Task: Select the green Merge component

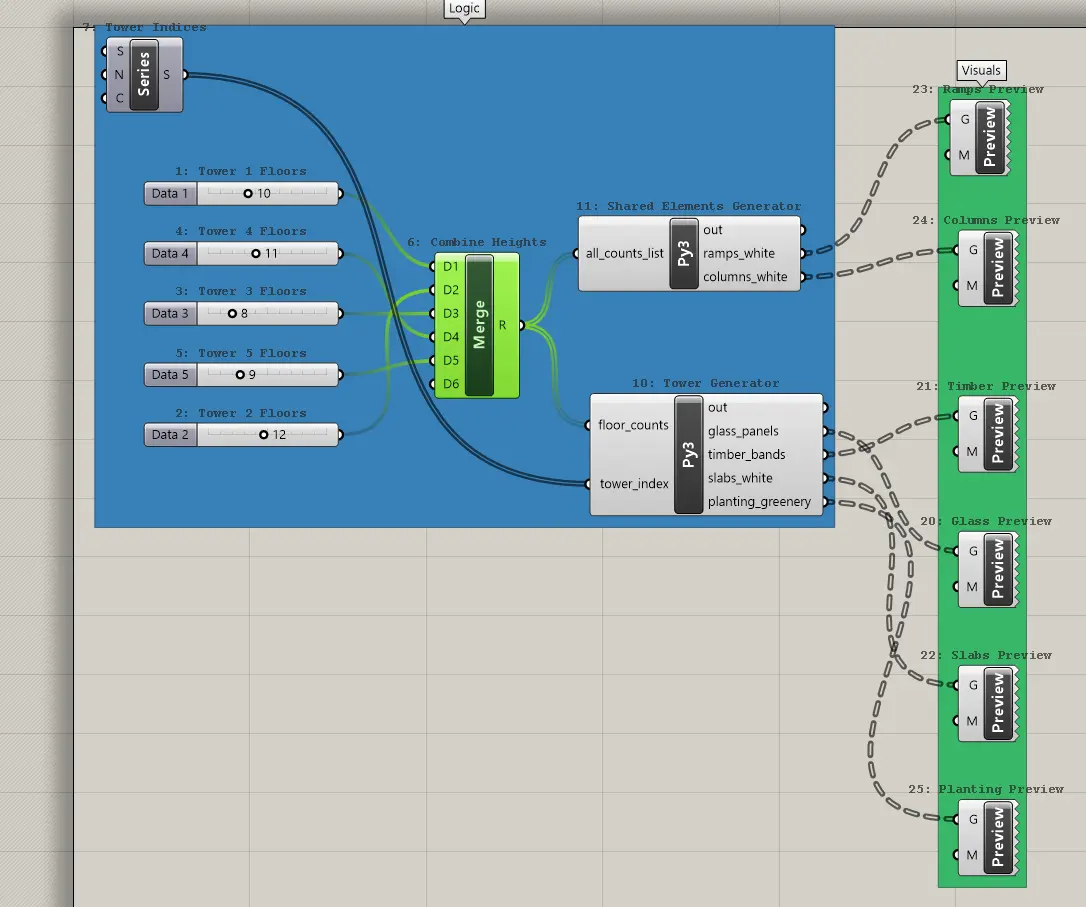Action: (x=479, y=325)
